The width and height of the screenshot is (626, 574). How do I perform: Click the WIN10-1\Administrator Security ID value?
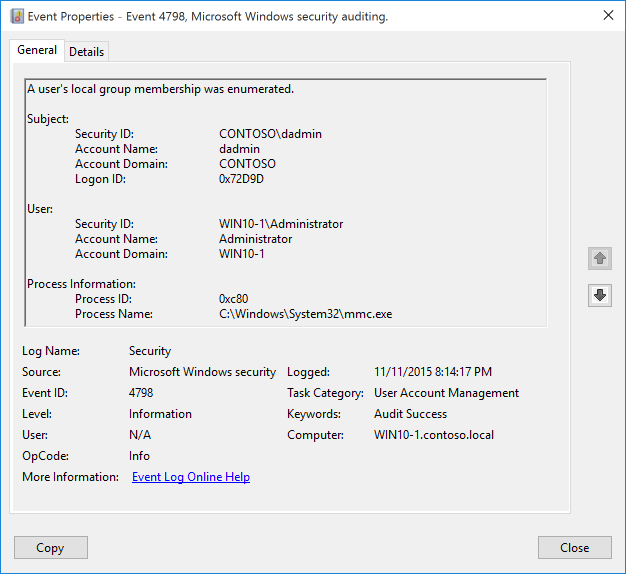pos(281,224)
